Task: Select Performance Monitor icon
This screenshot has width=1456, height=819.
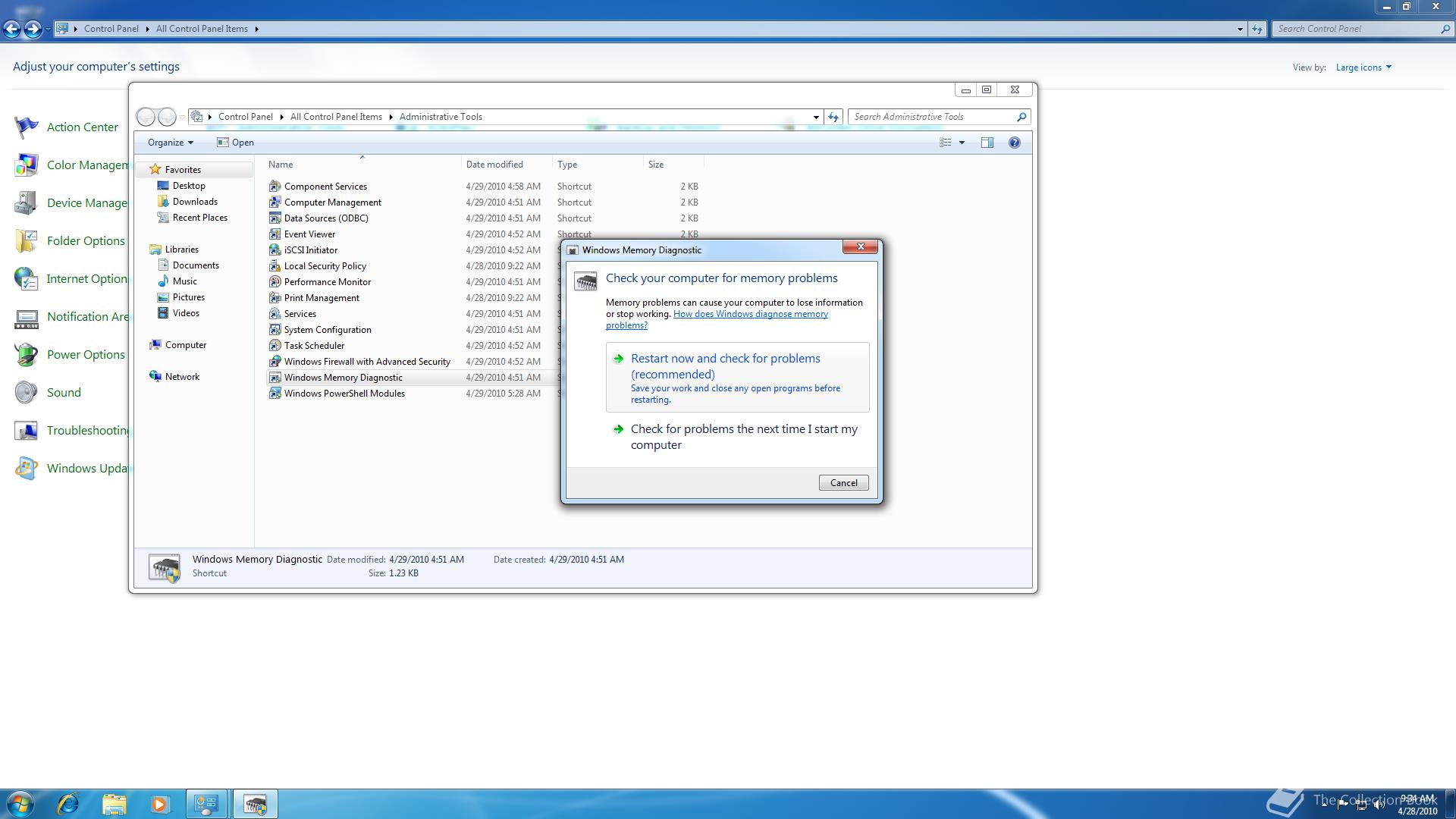Action: [x=275, y=282]
